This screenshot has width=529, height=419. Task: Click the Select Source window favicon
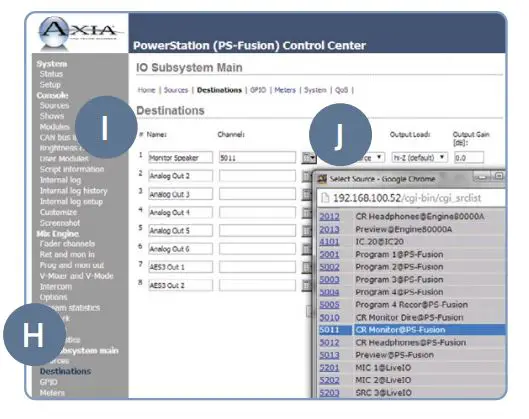(322, 179)
